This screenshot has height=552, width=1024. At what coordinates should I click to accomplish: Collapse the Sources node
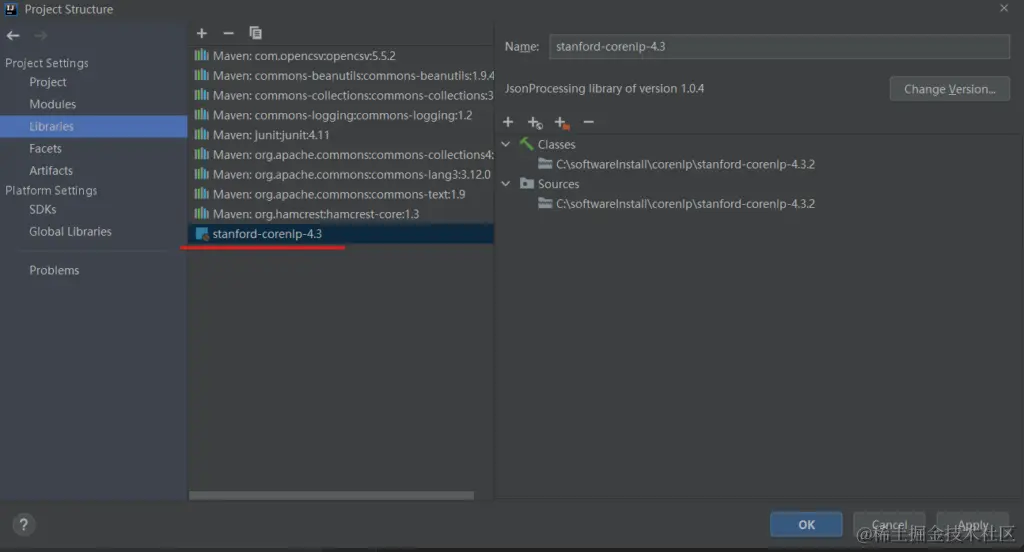point(506,184)
